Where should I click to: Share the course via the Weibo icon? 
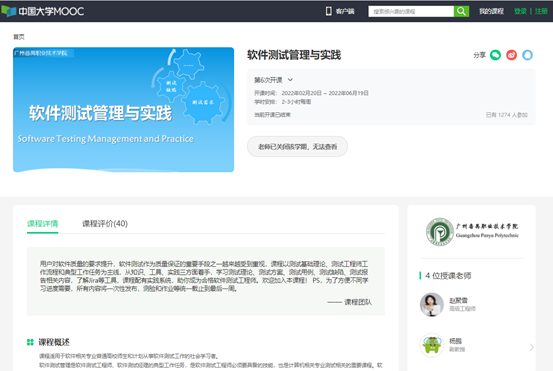(x=511, y=55)
